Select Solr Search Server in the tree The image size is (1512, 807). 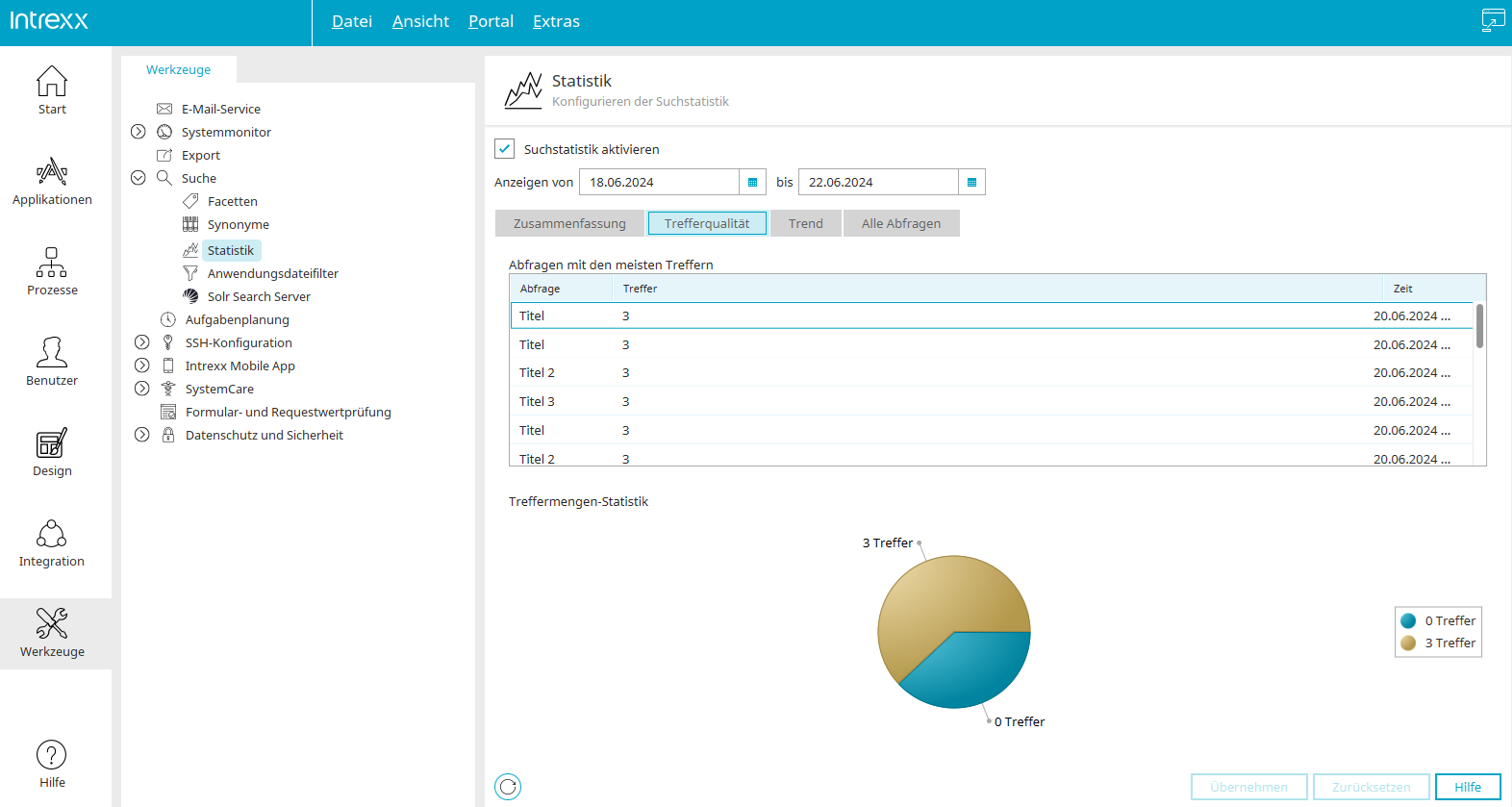pos(259,296)
